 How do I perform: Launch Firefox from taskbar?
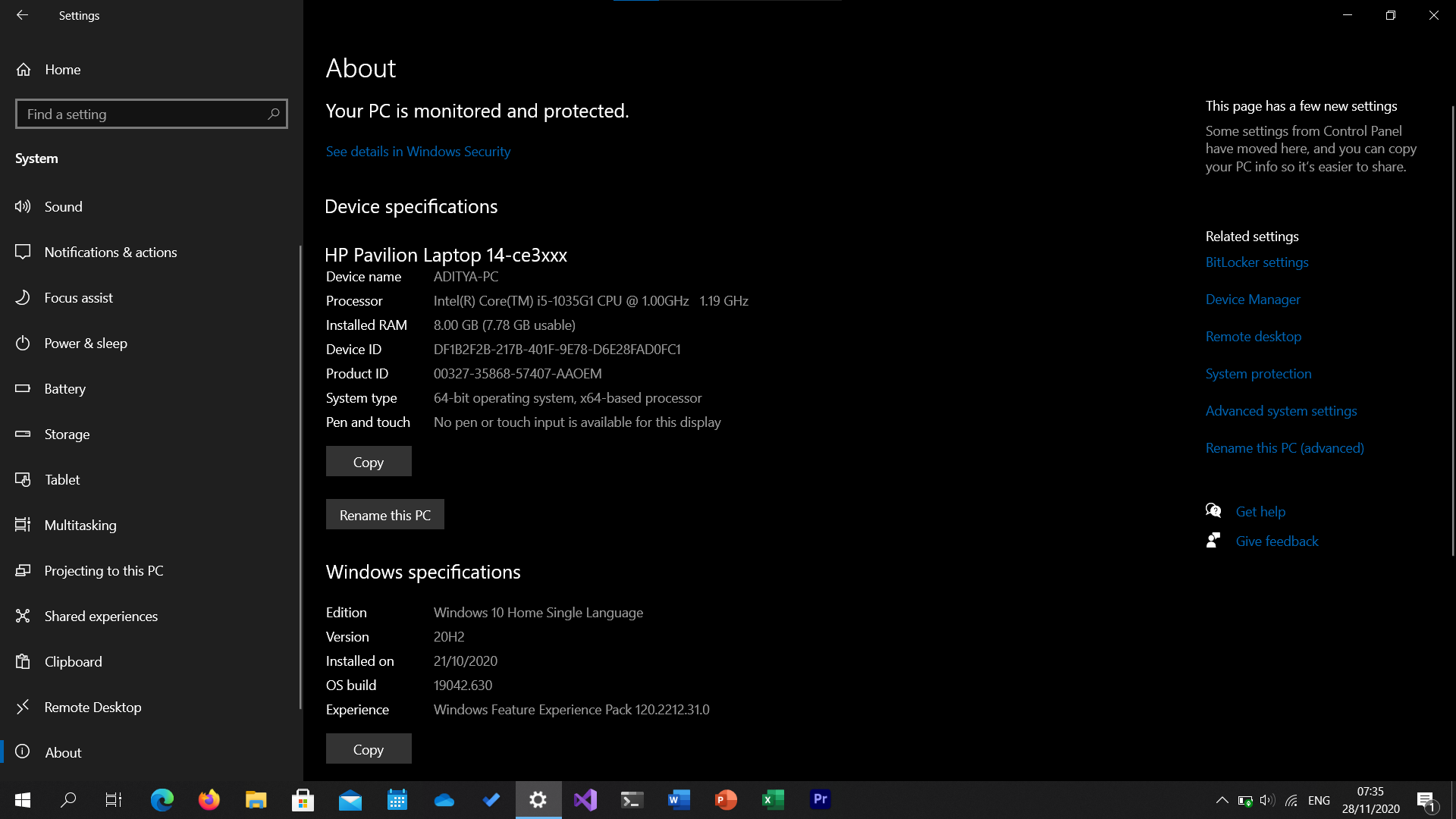209,800
